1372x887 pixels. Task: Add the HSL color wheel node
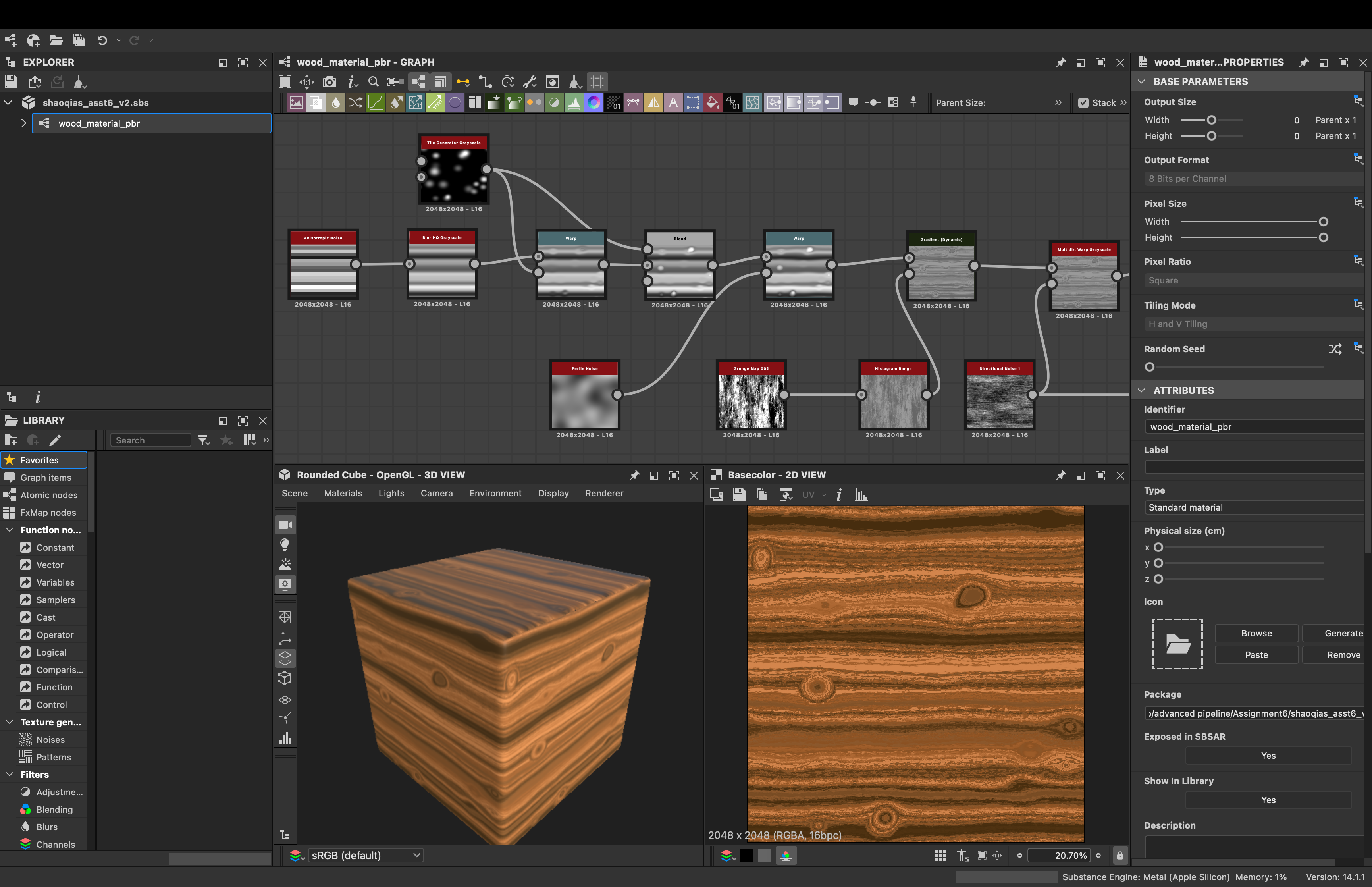click(x=594, y=102)
